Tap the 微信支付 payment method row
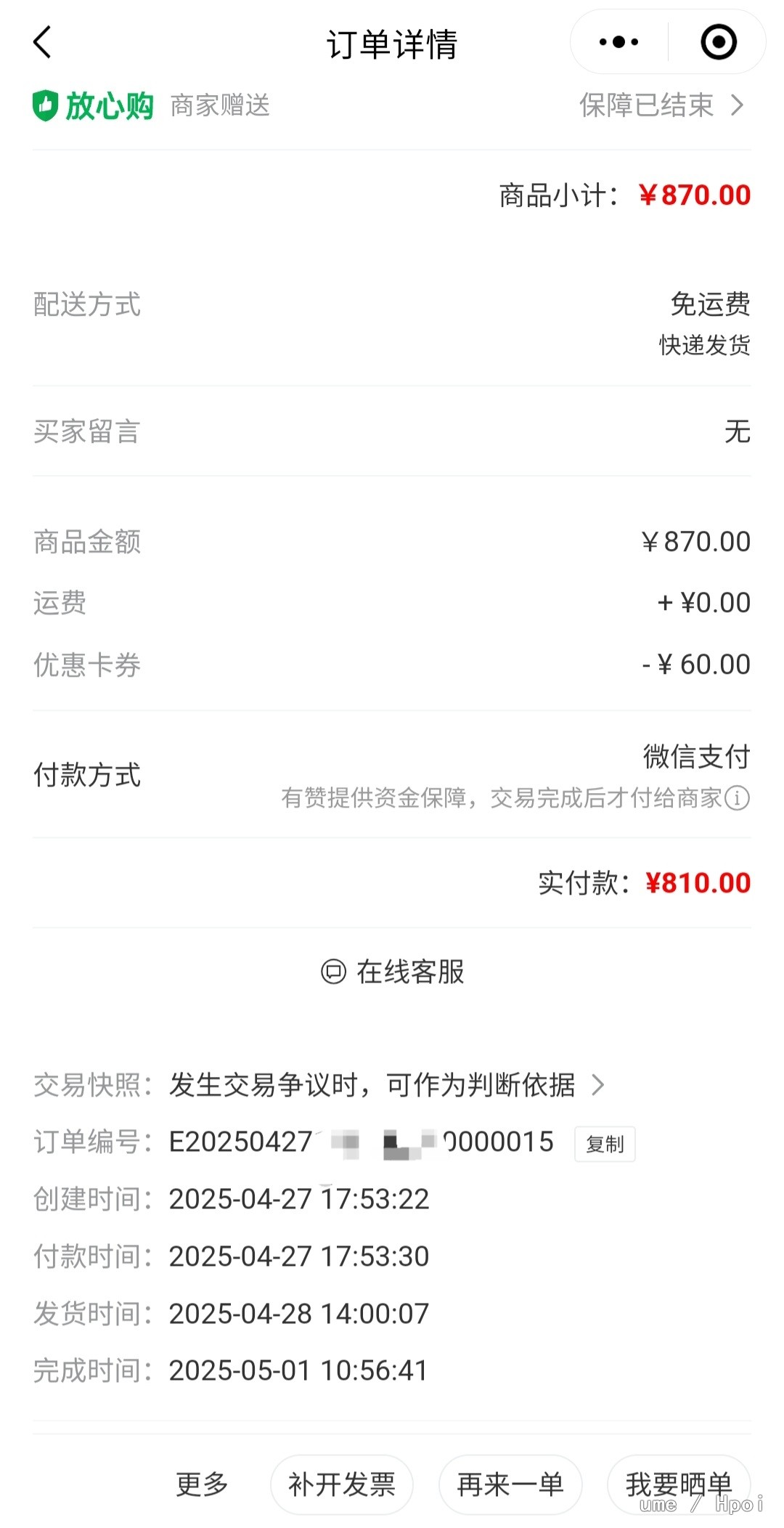784x1528 pixels. click(695, 757)
